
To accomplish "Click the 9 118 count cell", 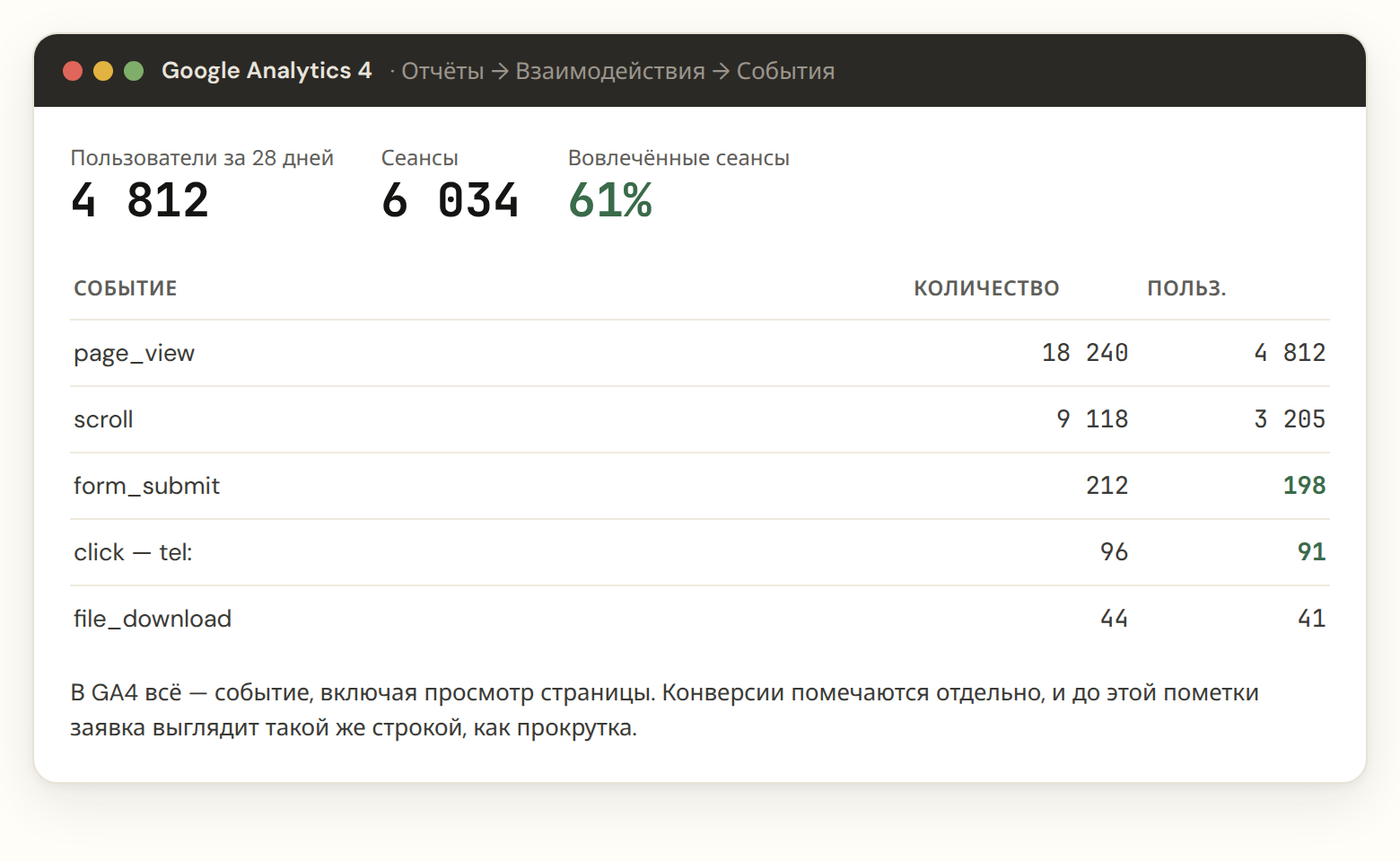I will click(1092, 419).
